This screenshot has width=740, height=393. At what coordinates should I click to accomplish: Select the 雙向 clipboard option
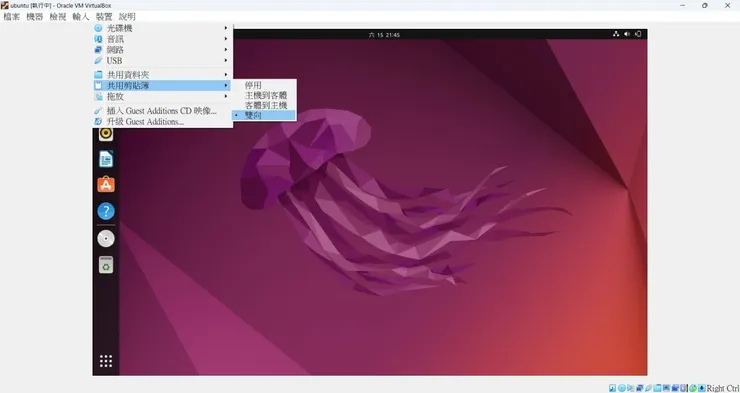264,115
